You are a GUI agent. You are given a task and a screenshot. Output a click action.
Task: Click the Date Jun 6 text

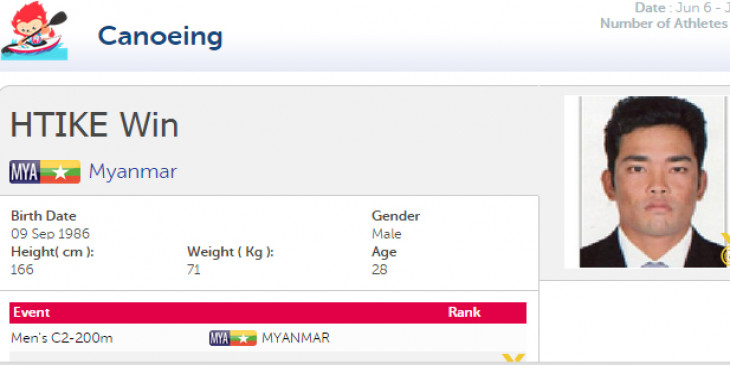(x=682, y=8)
